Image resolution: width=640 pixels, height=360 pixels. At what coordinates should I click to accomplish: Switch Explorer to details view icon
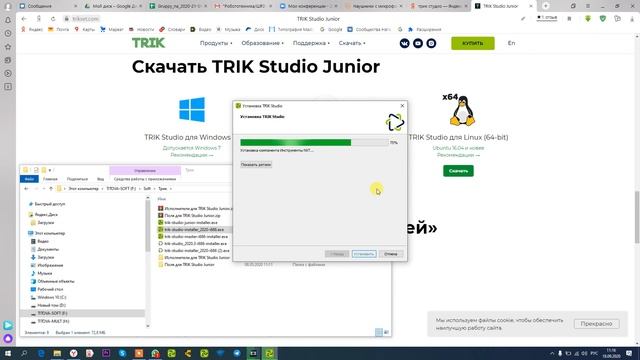(x=379, y=332)
